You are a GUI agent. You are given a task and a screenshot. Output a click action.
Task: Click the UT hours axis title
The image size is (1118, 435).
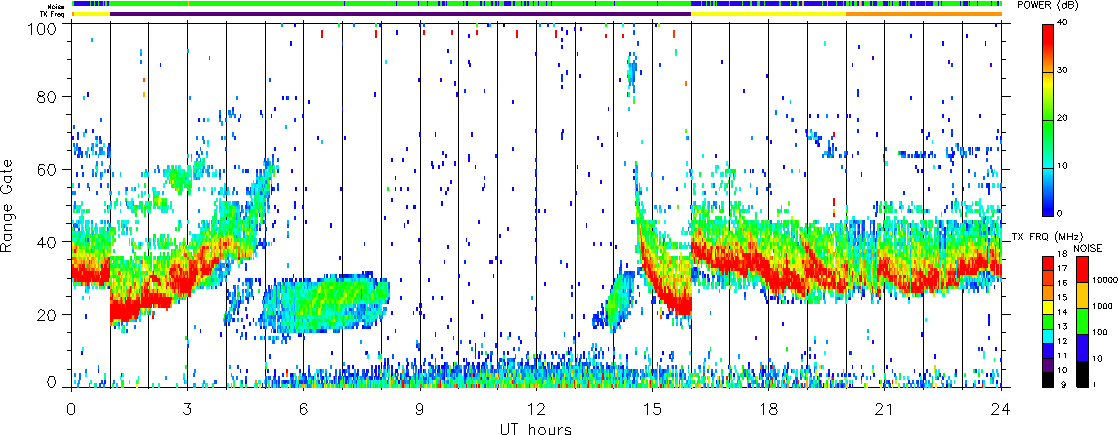click(536, 428)
